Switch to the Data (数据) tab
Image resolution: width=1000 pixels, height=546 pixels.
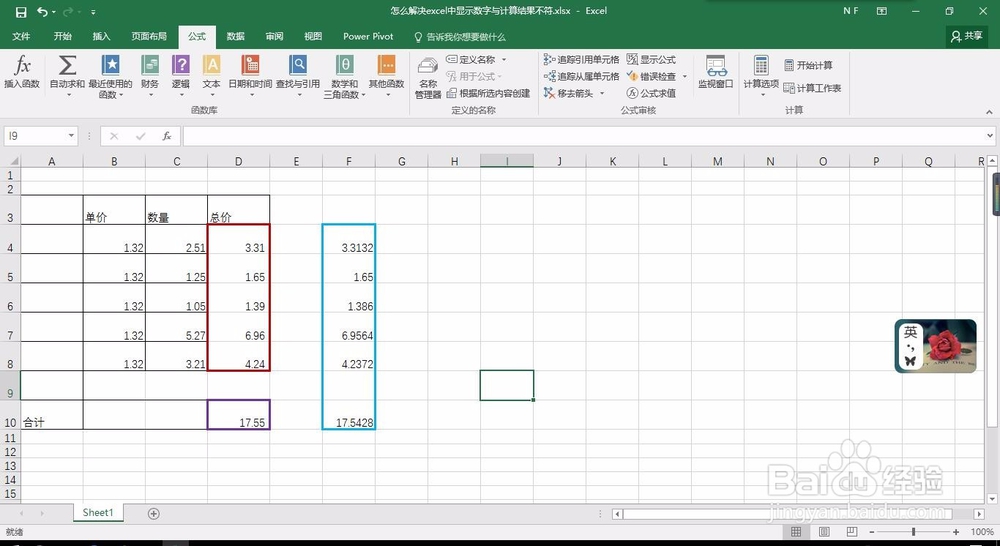pyautogui.click(x=235, y=36)
